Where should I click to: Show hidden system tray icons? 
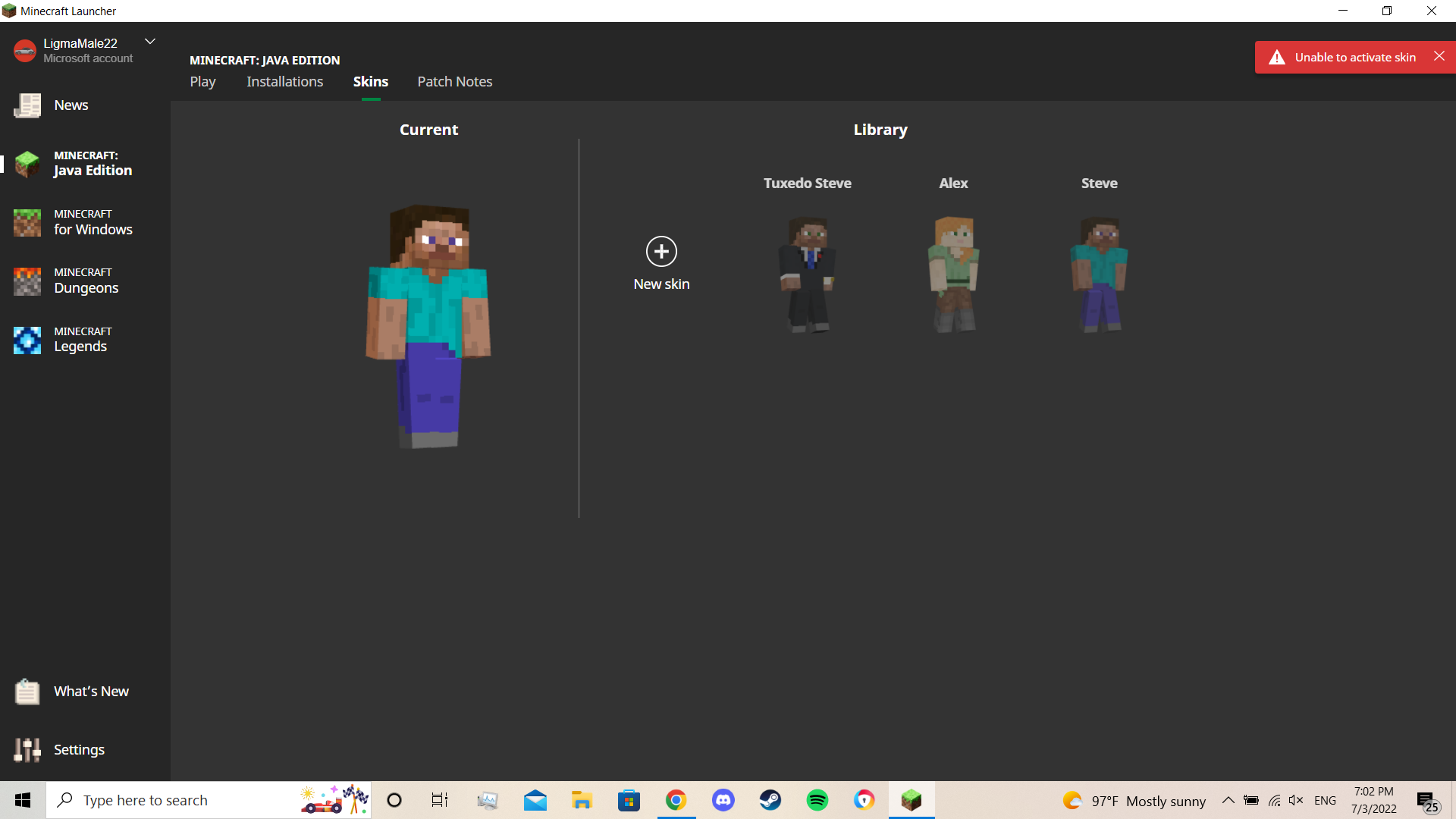tap(1228, 801)
